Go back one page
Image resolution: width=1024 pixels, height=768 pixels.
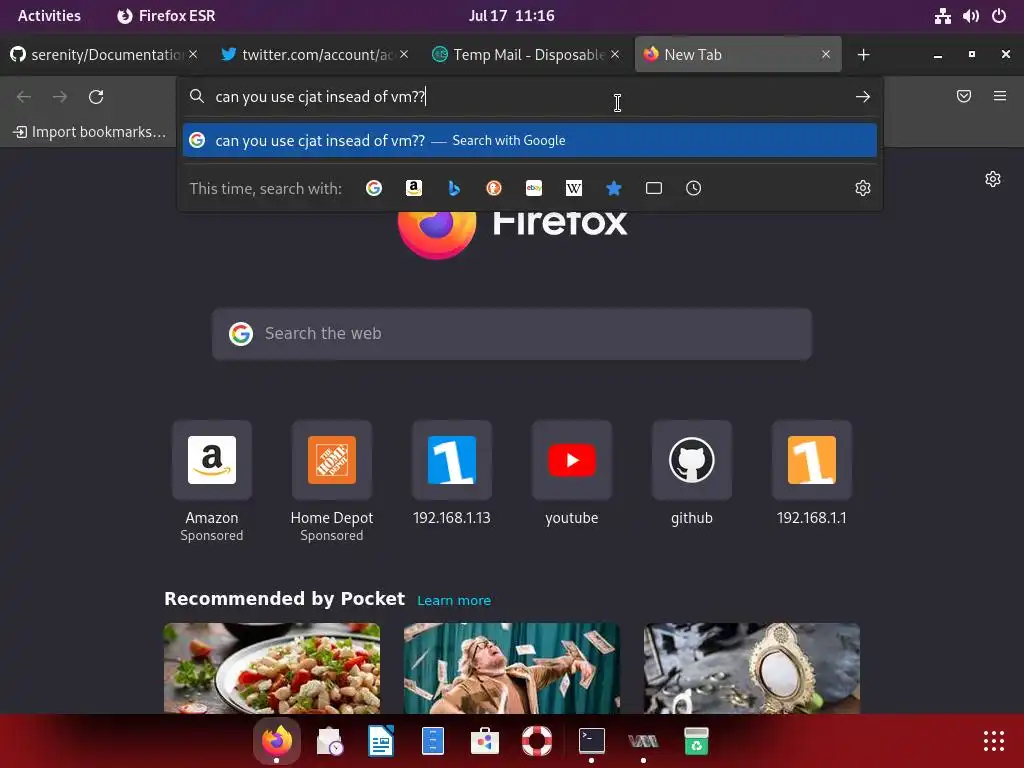(24, 97)
